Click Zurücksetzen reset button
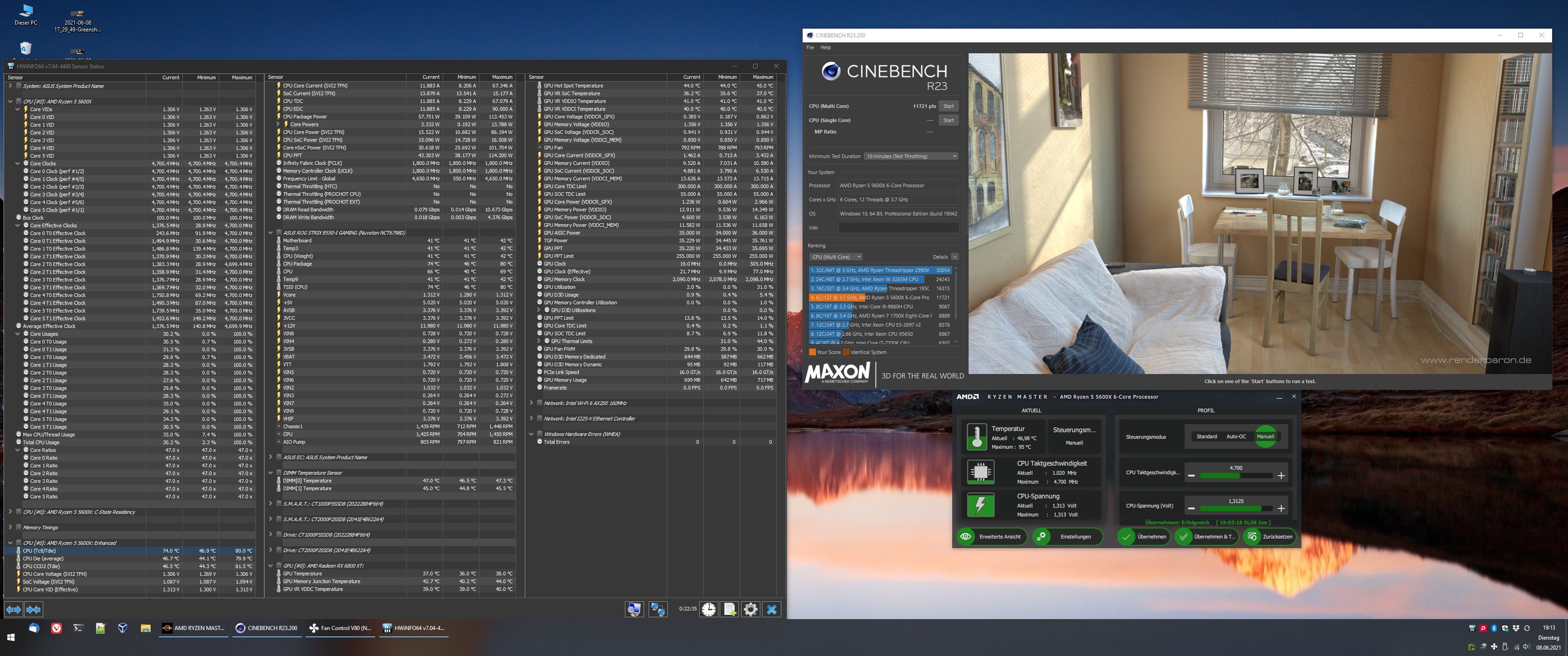The image size is (1568, 656). coord(1269,537)
